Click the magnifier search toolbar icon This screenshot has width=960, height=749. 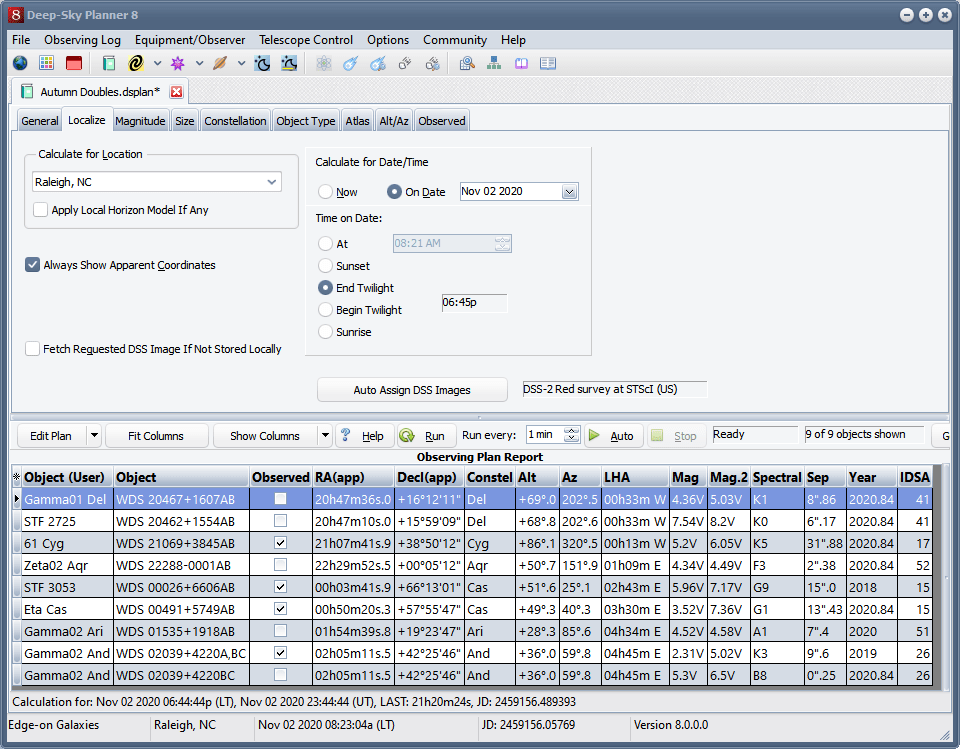467,63
